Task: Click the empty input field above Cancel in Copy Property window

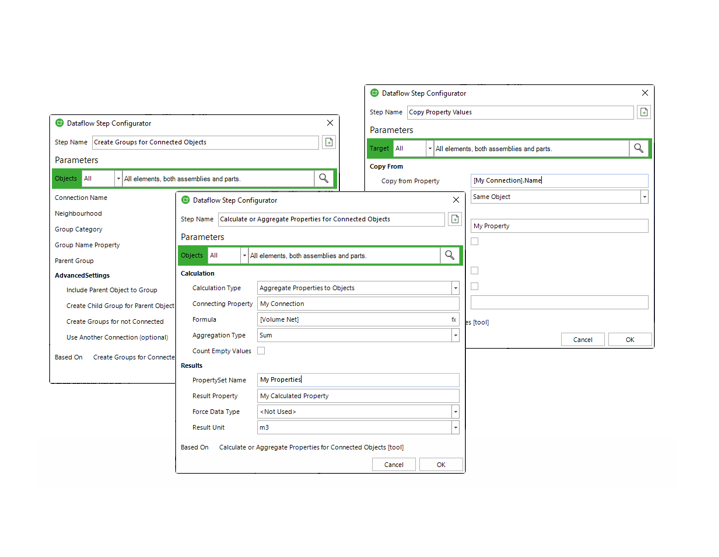Action: click(559, 302)
